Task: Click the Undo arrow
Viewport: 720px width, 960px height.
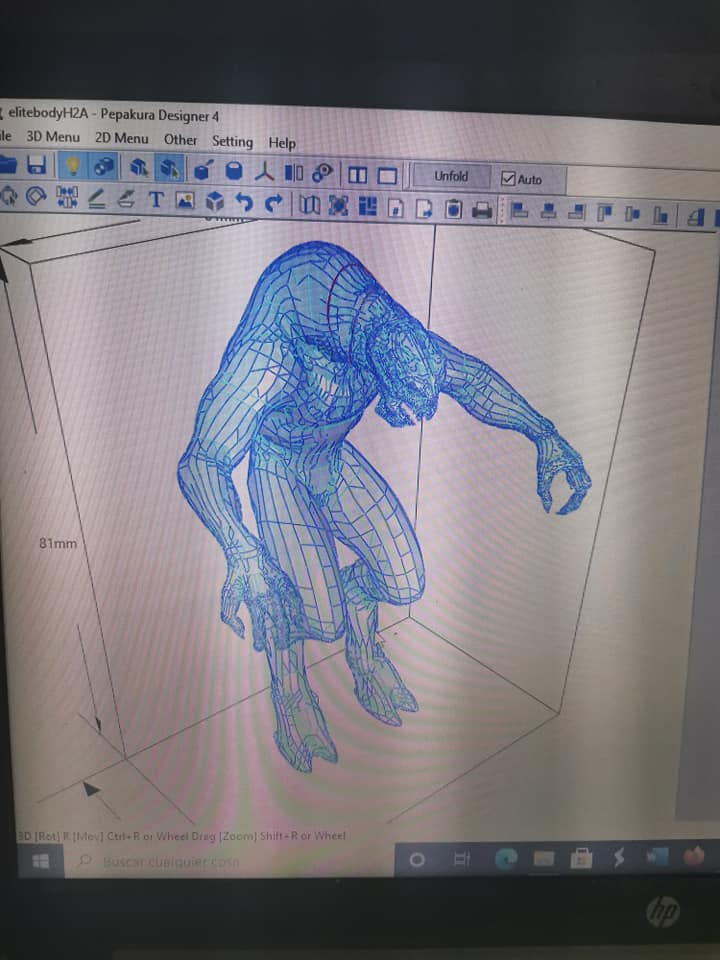Action: pyautogui.click(x=244, y=202)
